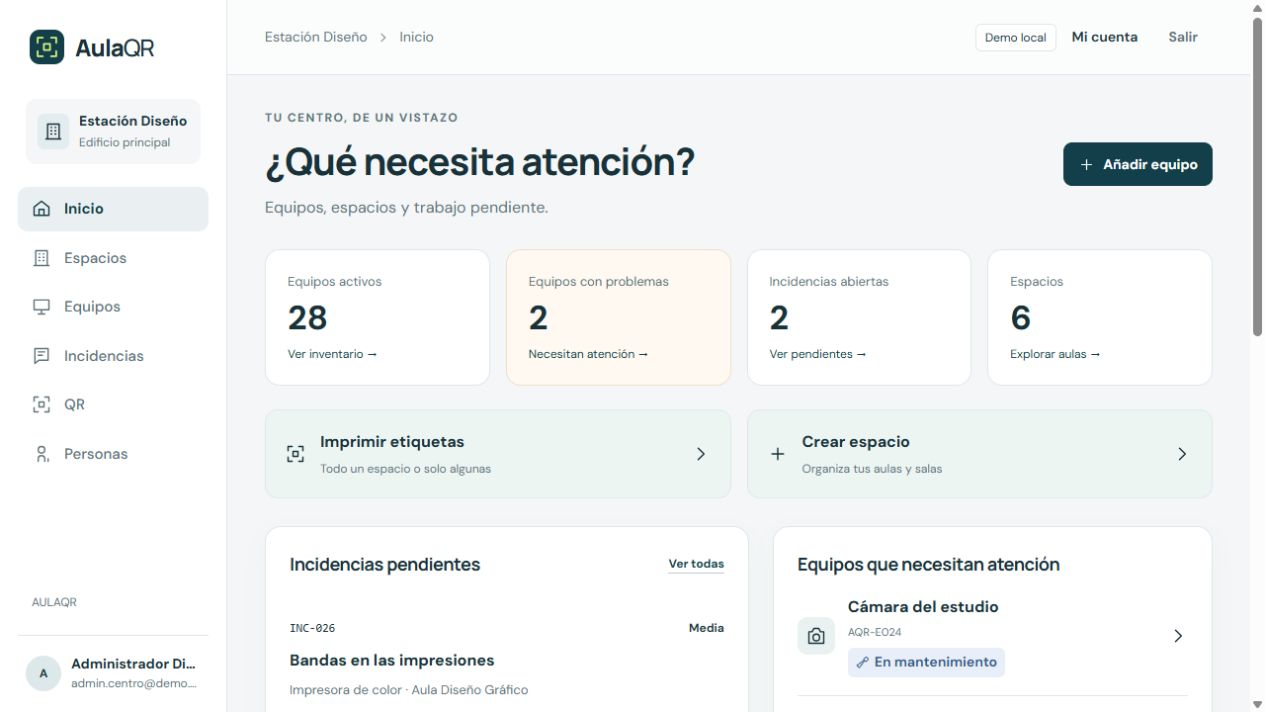Click the page vertical scrollbar thumb

(x=1258, y=176)
